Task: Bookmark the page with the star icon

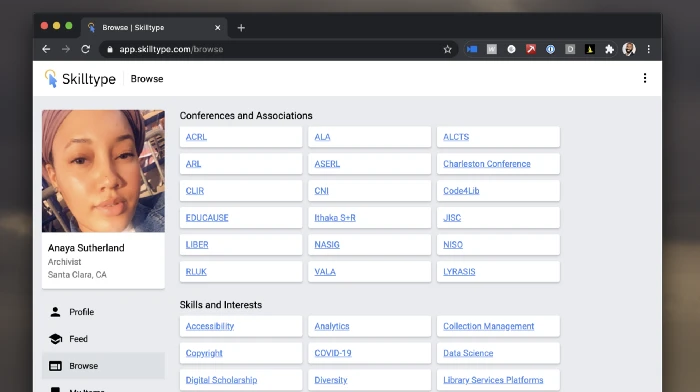Action: point(447,49)
